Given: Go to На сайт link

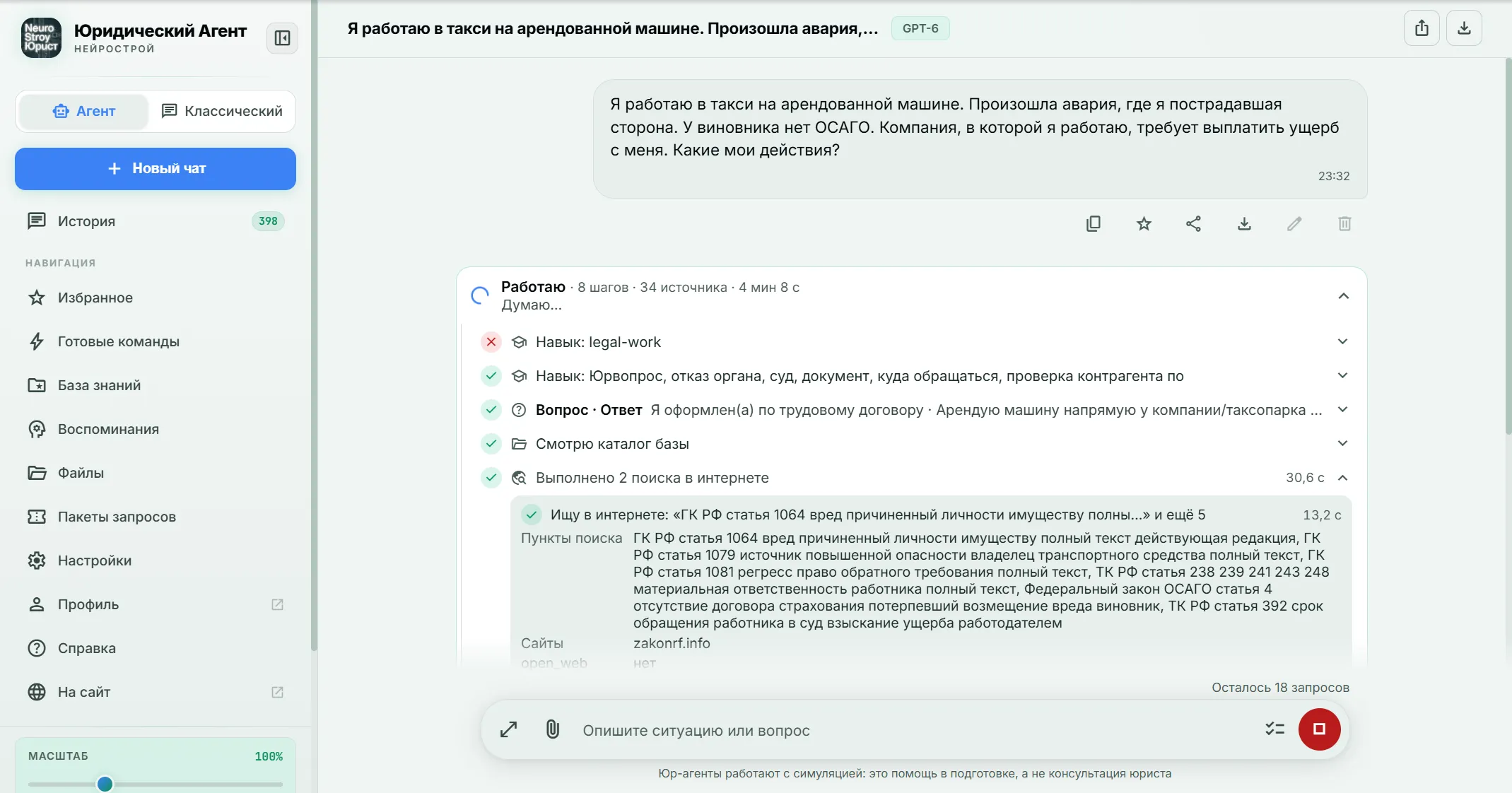Looking at the screenshot, I should pos(156,692).
